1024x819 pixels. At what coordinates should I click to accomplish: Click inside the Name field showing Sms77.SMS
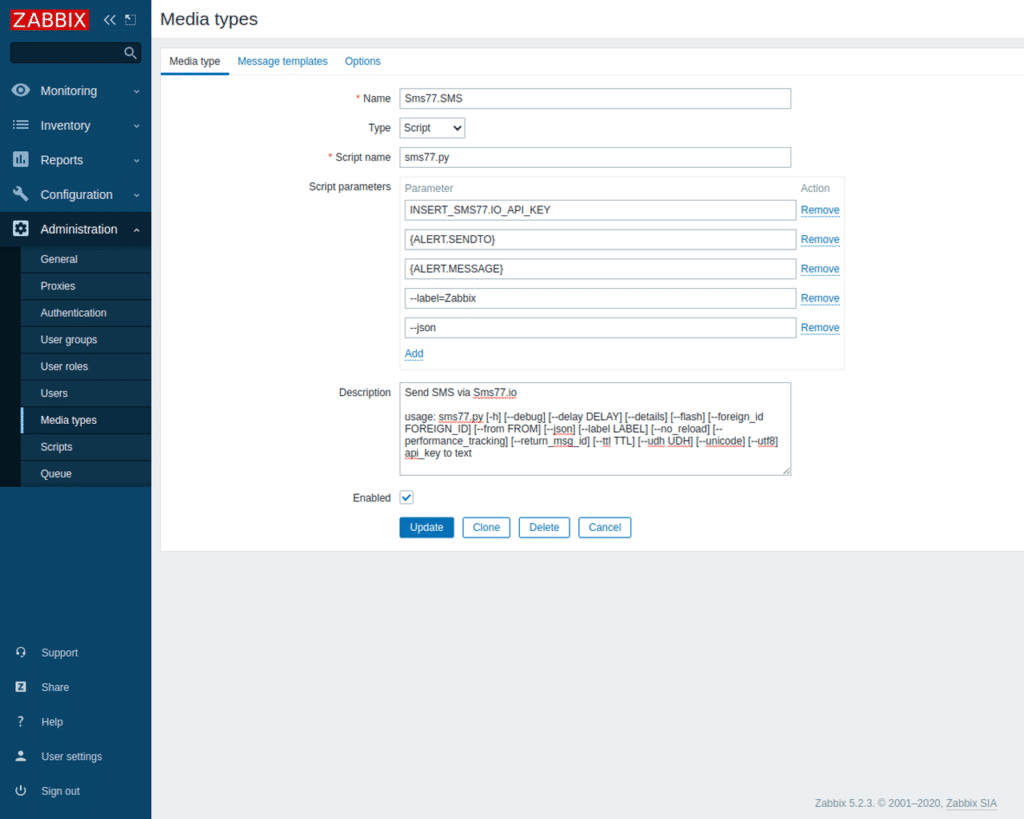[x=595, y=98]
